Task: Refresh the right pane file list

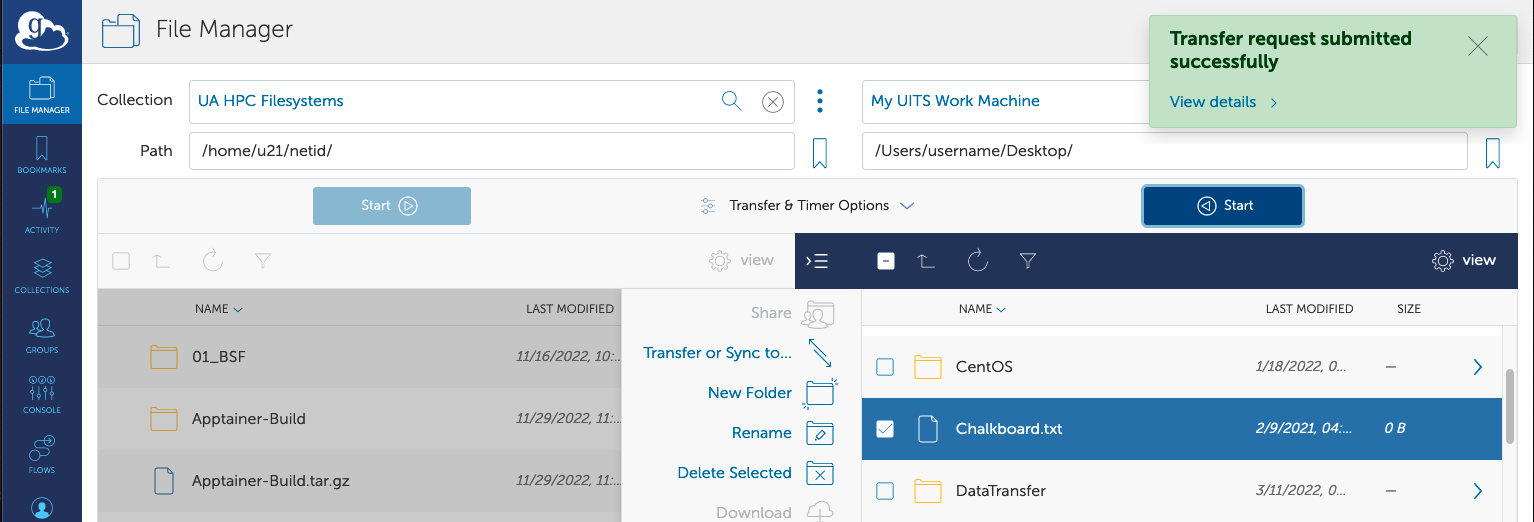Action: click(978, 261)
